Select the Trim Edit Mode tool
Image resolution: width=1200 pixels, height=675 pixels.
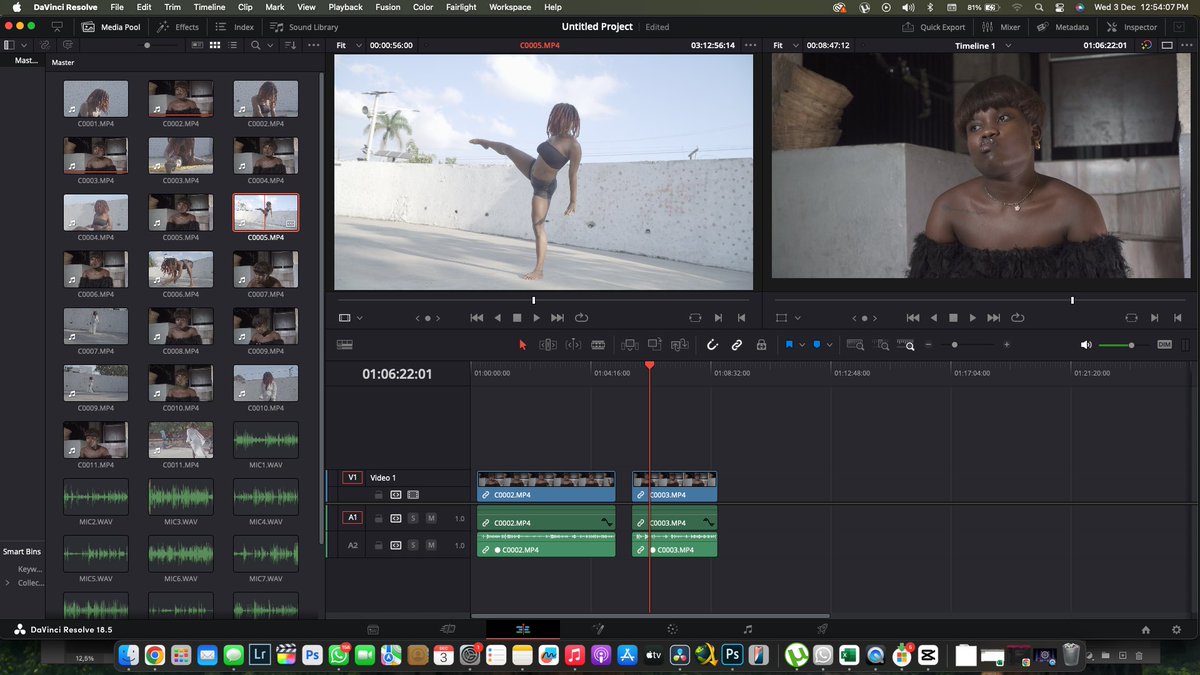(547, 345)
